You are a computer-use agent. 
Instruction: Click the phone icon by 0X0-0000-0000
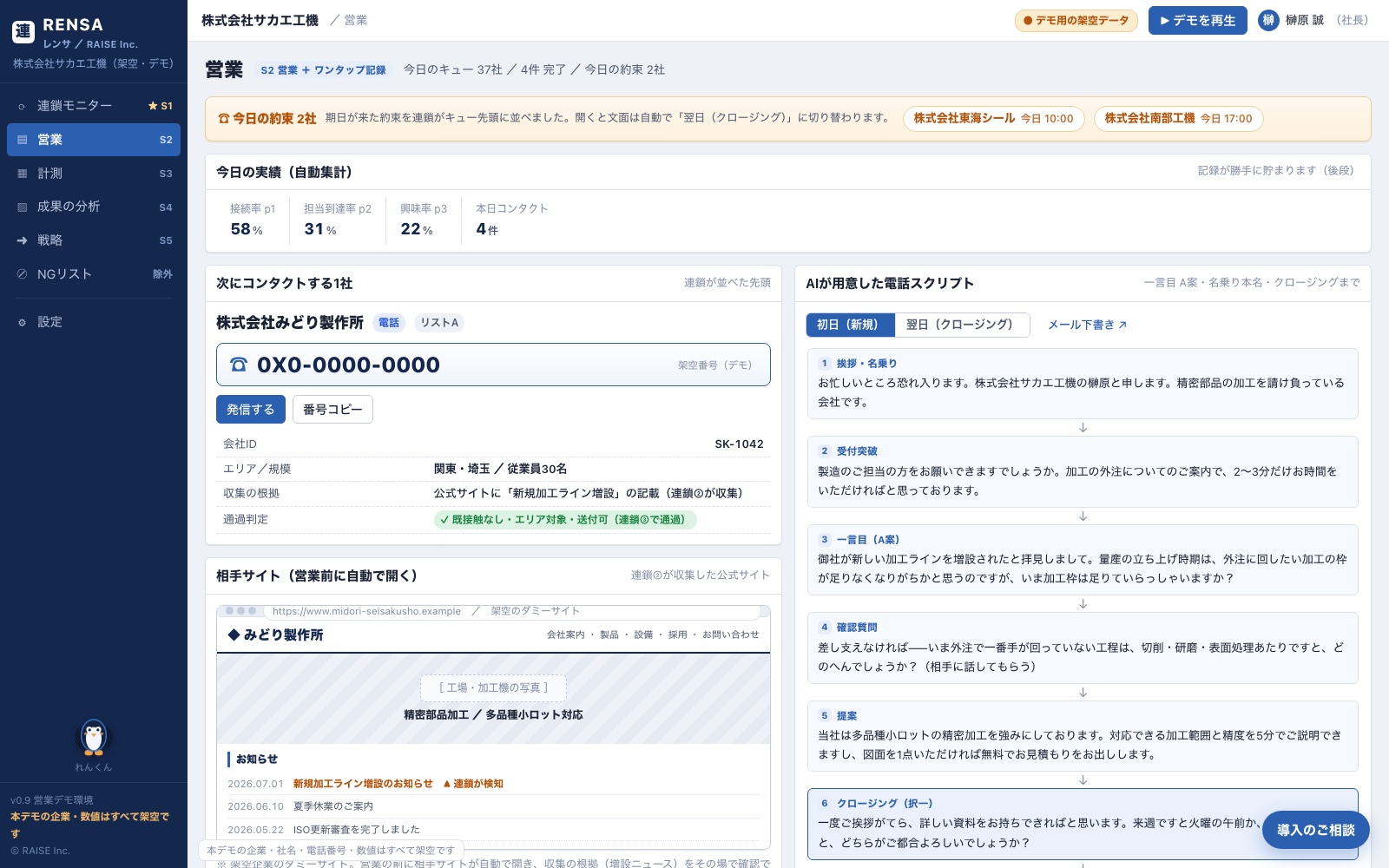(239, 365)
